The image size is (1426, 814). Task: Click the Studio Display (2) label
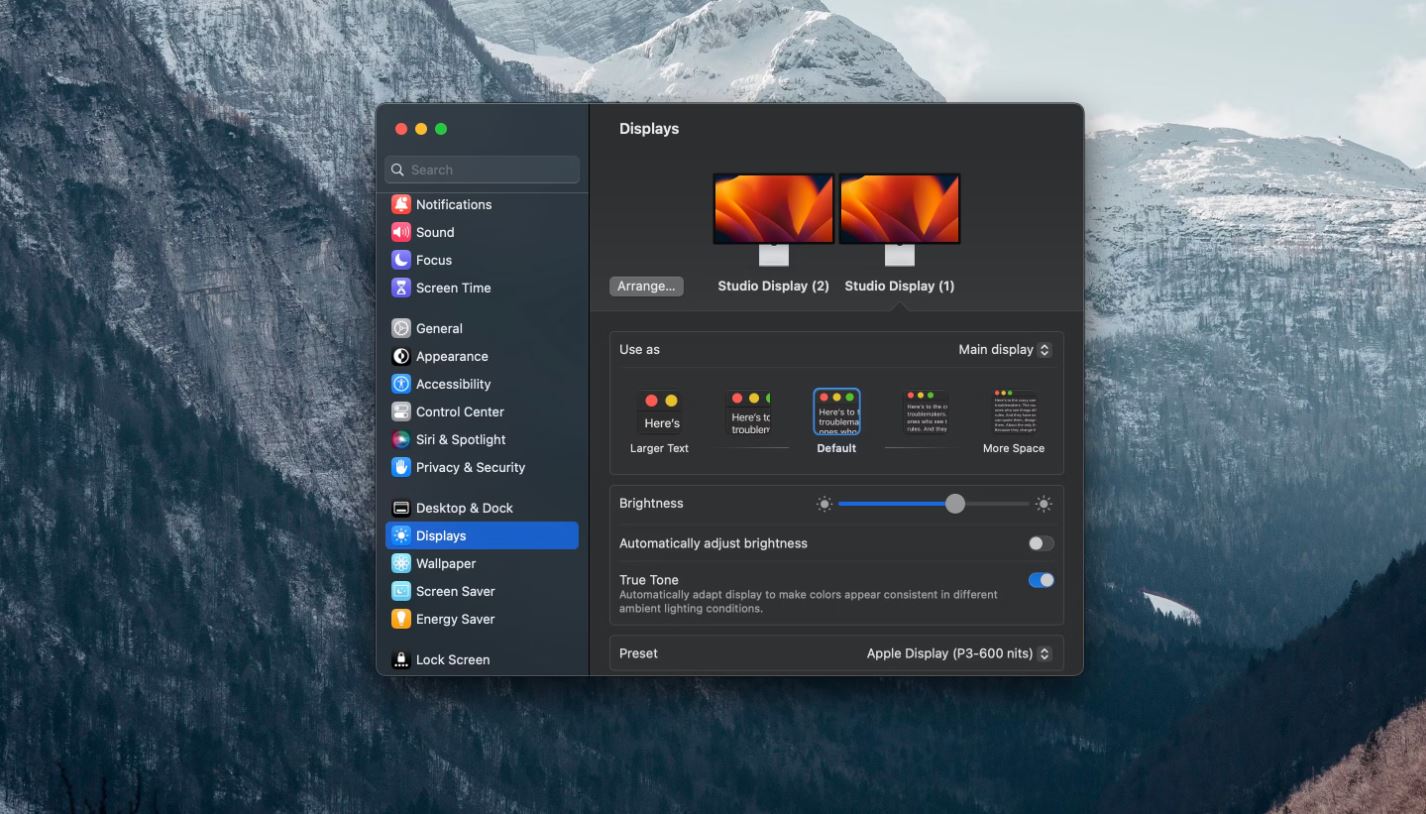pos(774,286)
